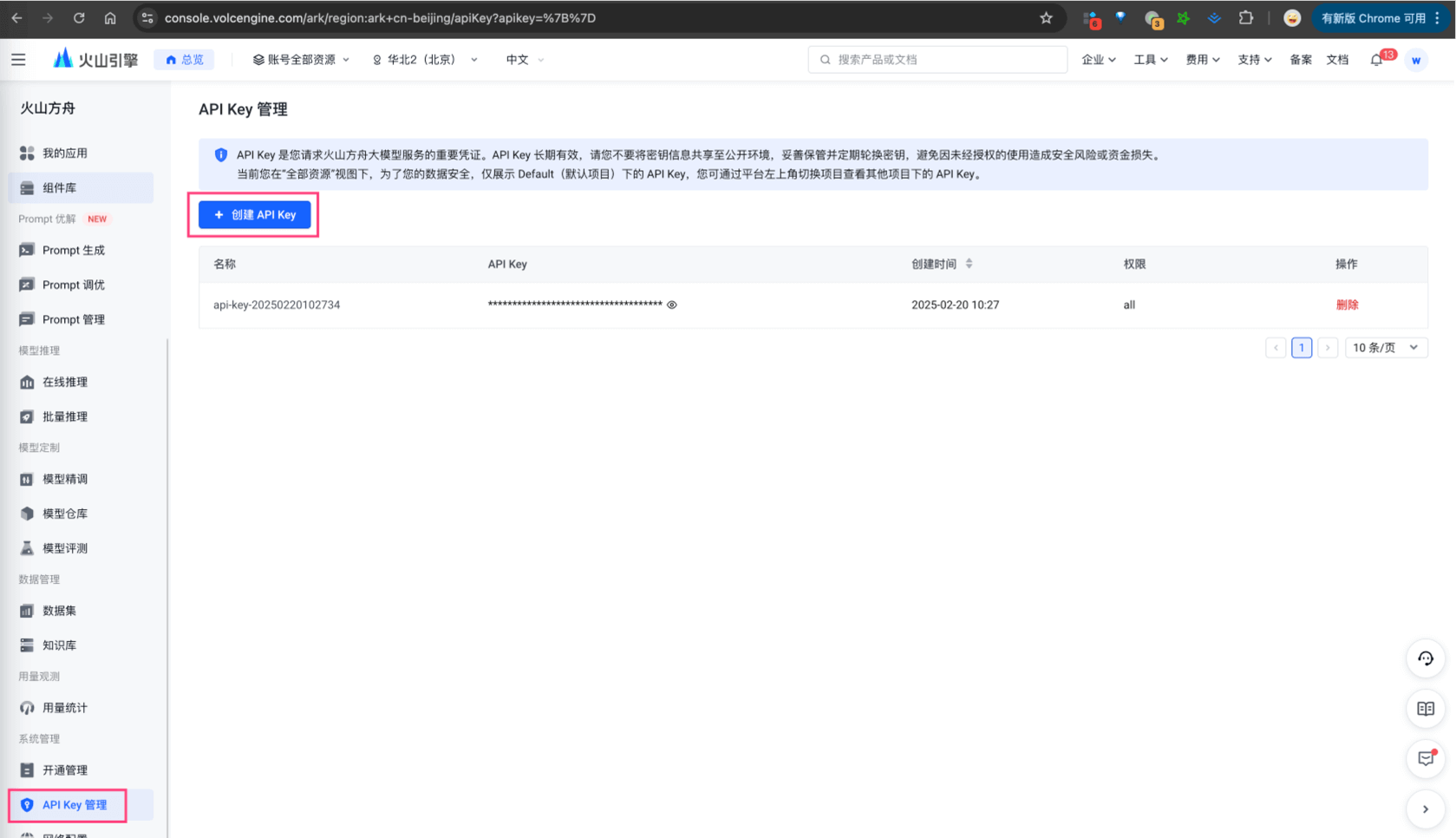
Task: Open 知识库 under 数据管理
Action: pyautogui.click(x=57, y=645)
